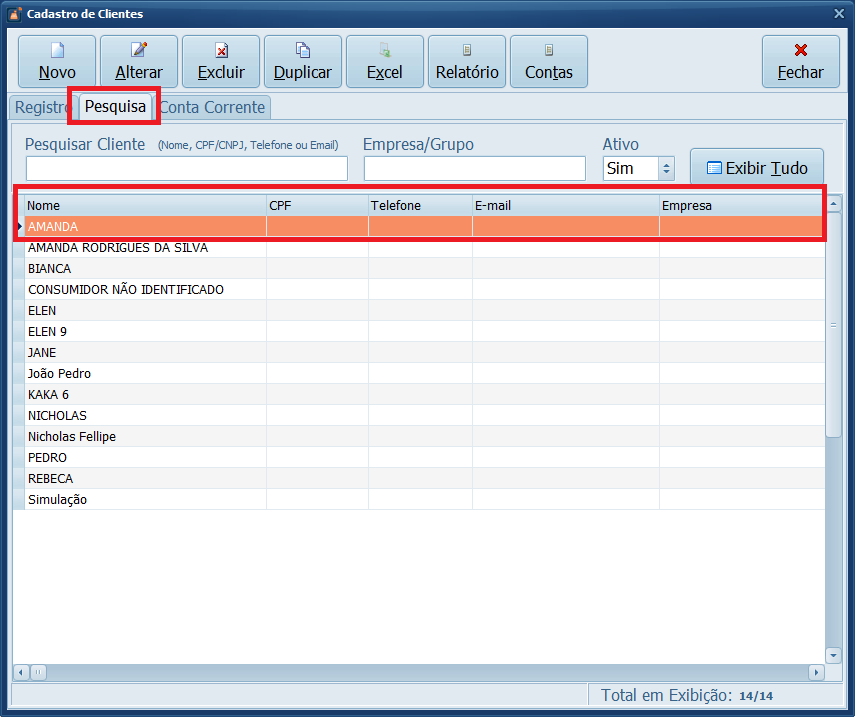855x717 pixels.
Task: Open the Contas accounts icon button
Action: tap(548, 62)
